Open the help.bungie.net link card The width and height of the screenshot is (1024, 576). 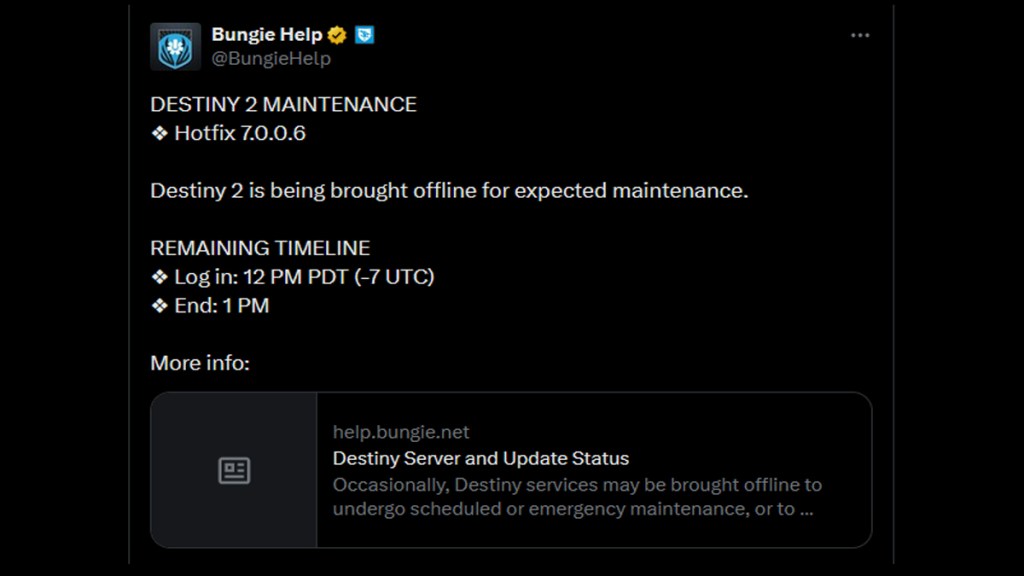tap(401, 432)
